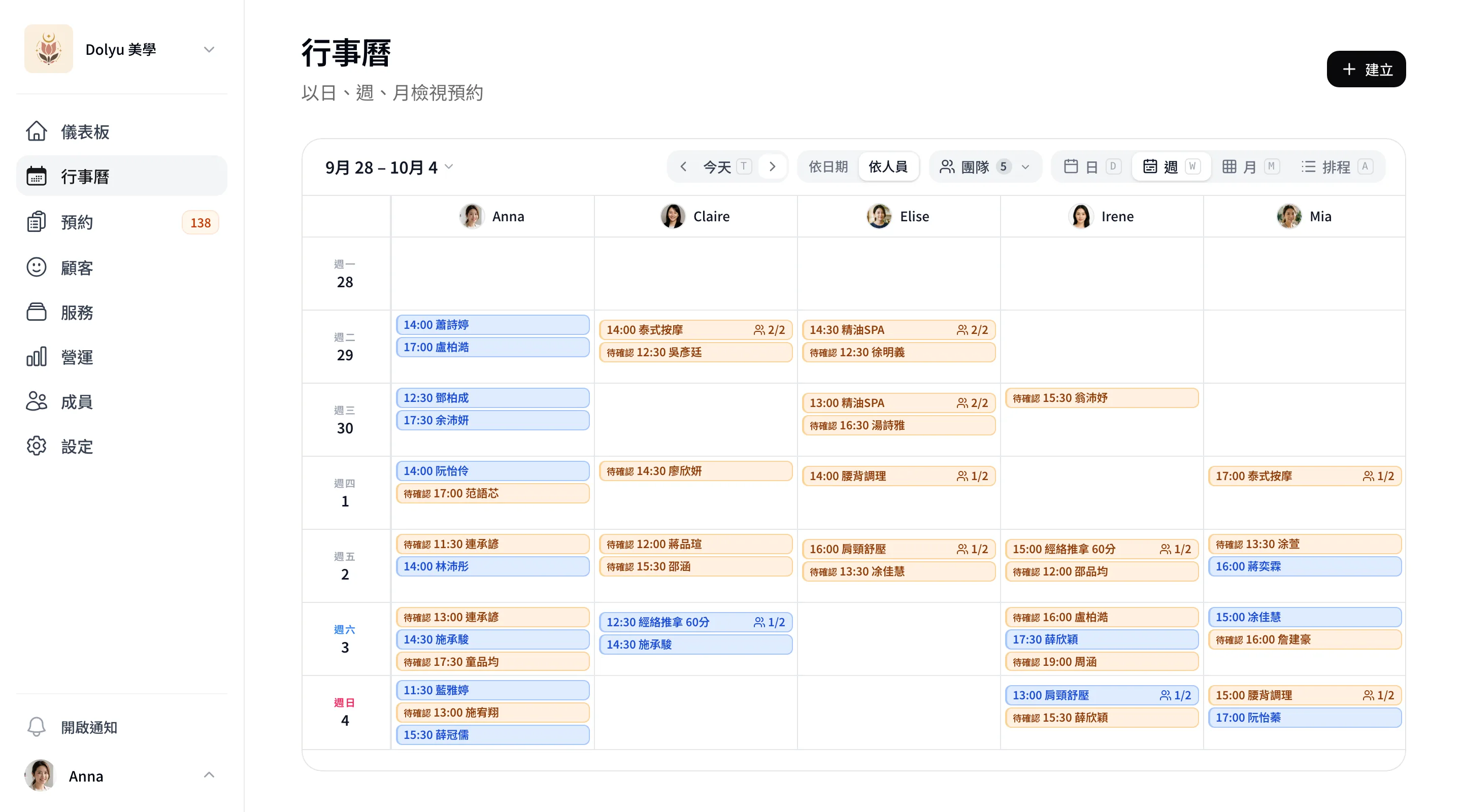This screenshot has height=812, width=1462.
Task: Open 待確認 13:30 涂佳慧 appointment
Action: pyautogui.click(x=899, y=571)
